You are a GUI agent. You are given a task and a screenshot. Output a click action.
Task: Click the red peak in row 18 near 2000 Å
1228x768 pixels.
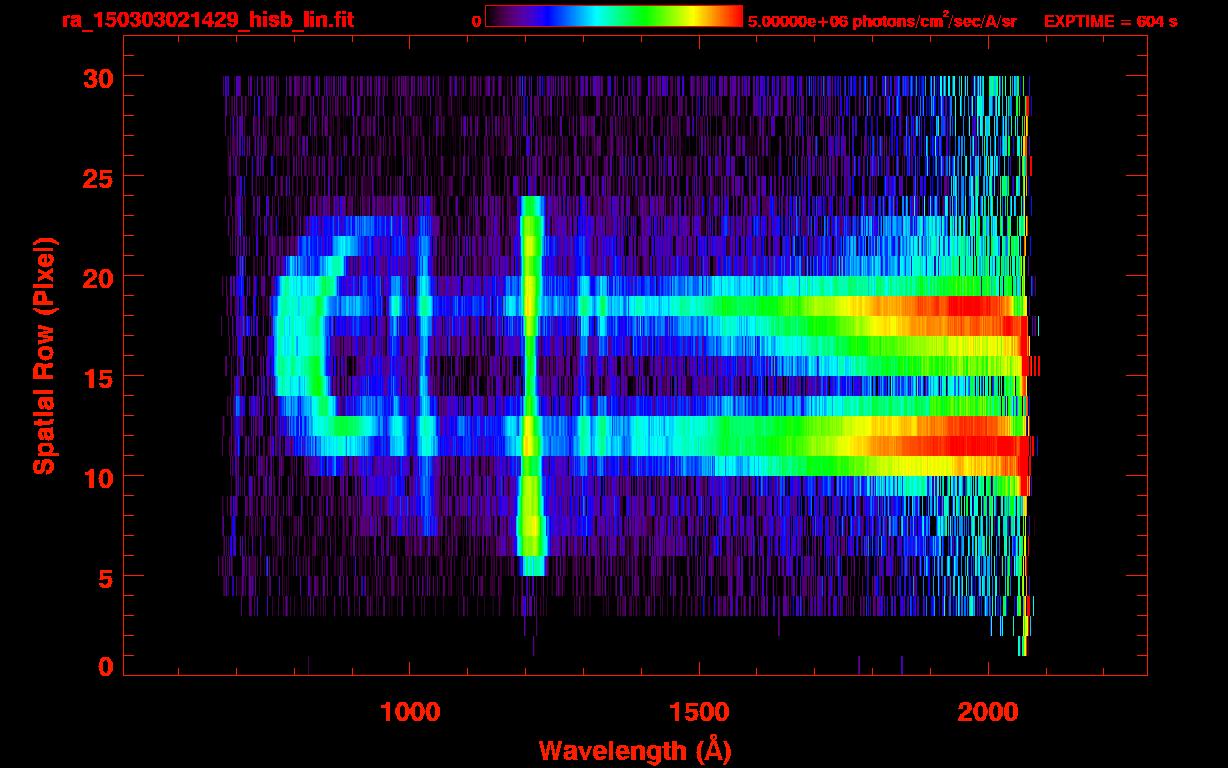[965, 305]
